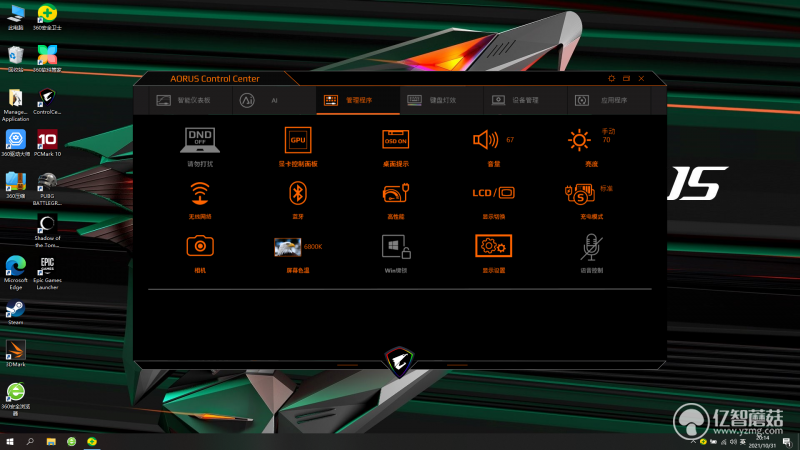800x450 pixels.
Task: Click the battery charging mode icon
Action: (x=580, y=193)
